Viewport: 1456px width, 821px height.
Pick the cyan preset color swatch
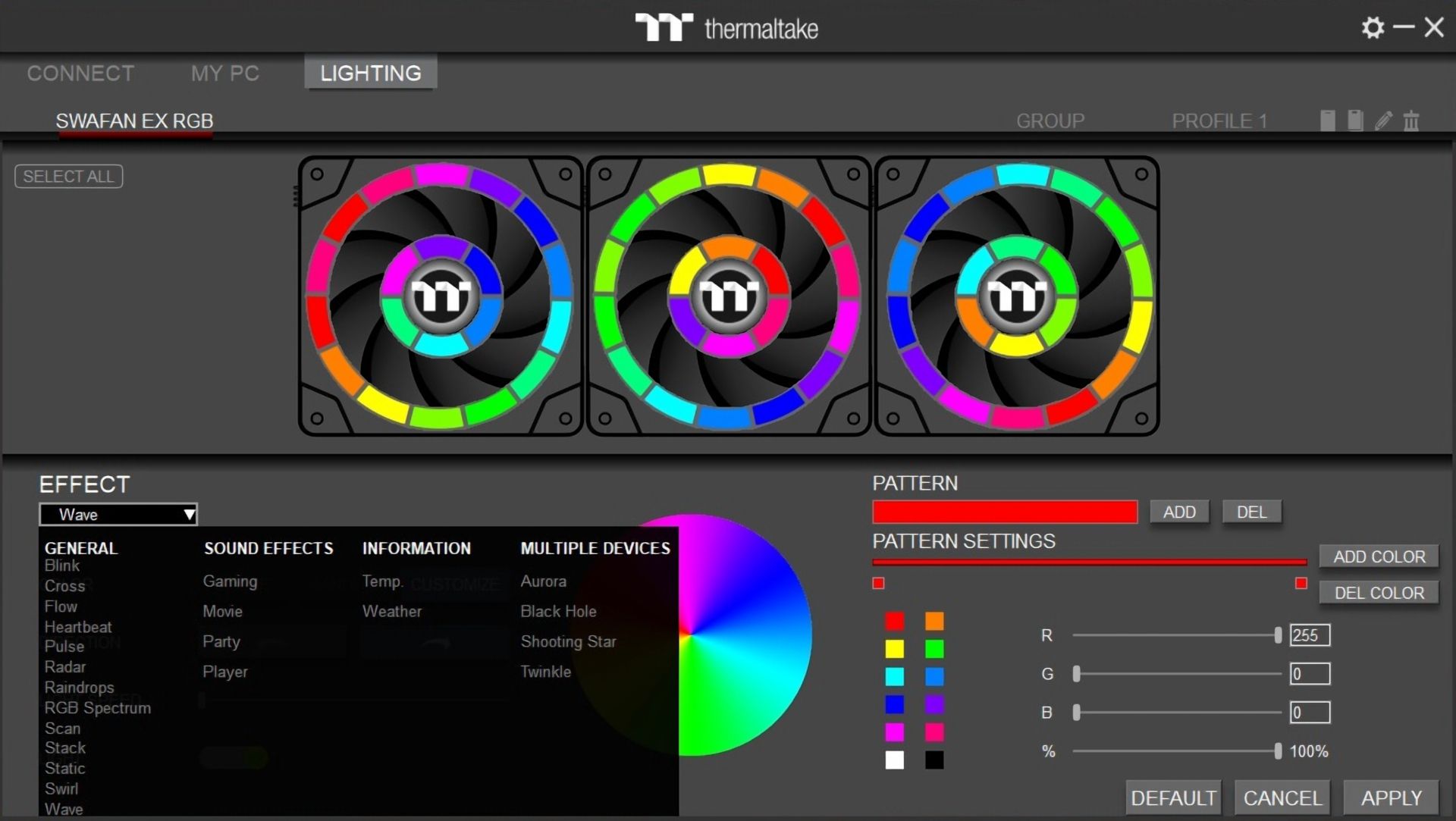(x=894, y=676)
